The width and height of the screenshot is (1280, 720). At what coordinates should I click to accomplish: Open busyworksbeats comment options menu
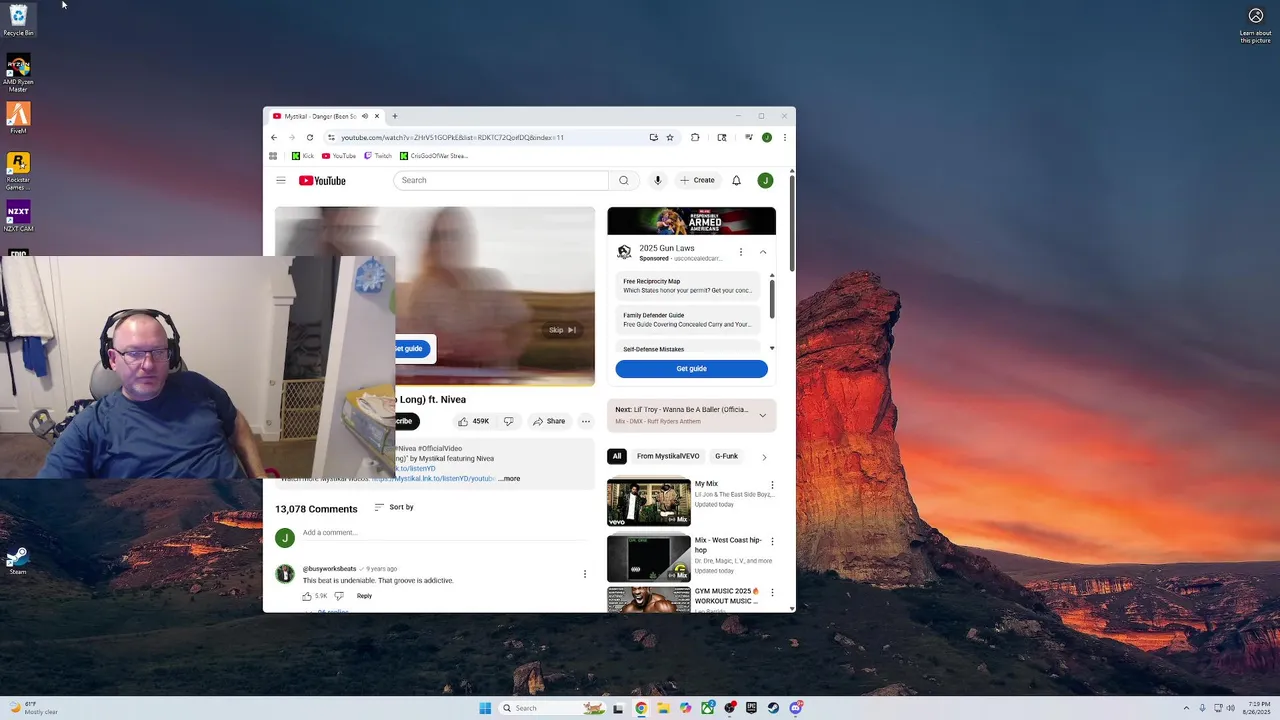pos(585,574)
